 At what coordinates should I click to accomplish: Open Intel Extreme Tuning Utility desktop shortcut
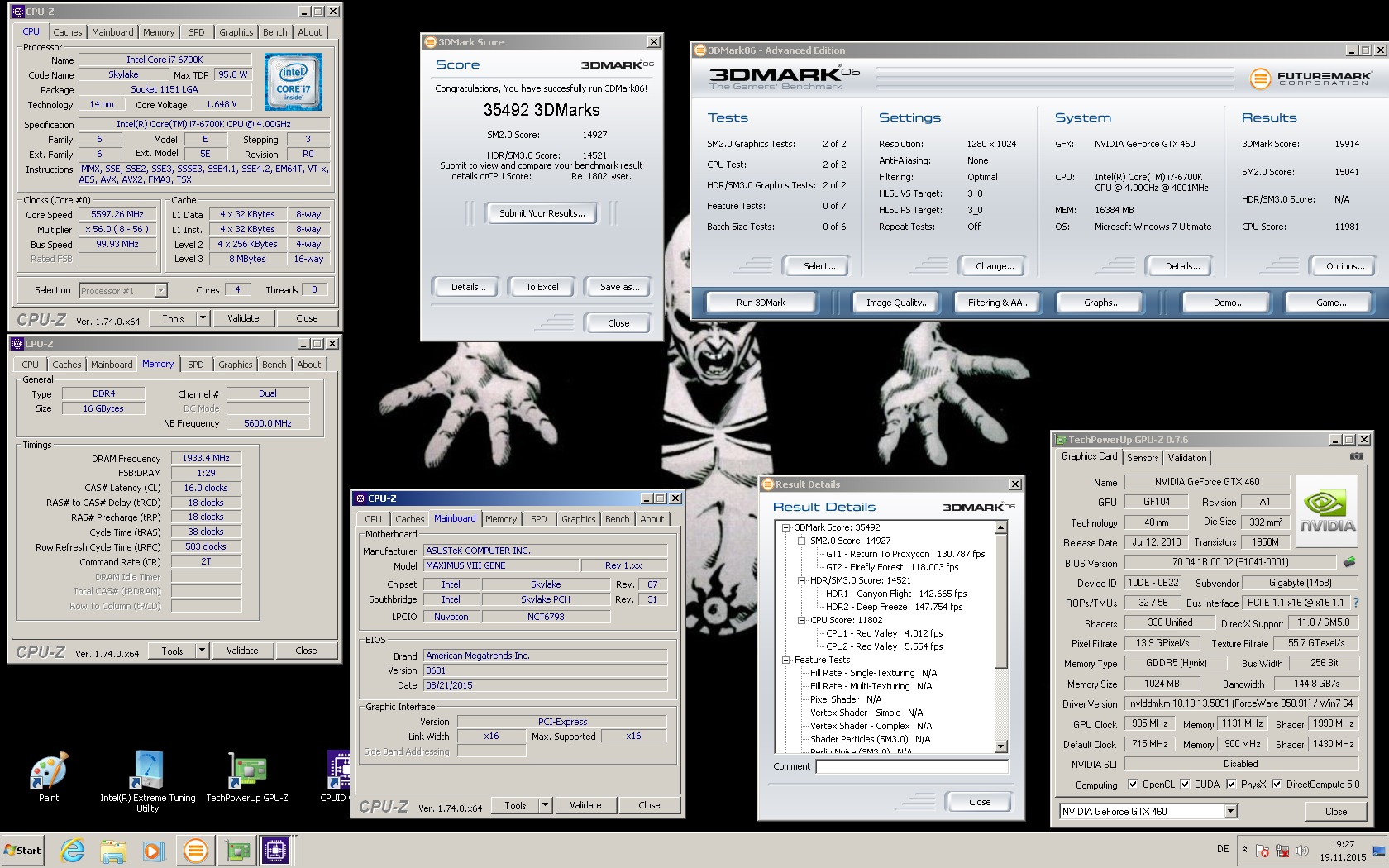click(147, 781)
